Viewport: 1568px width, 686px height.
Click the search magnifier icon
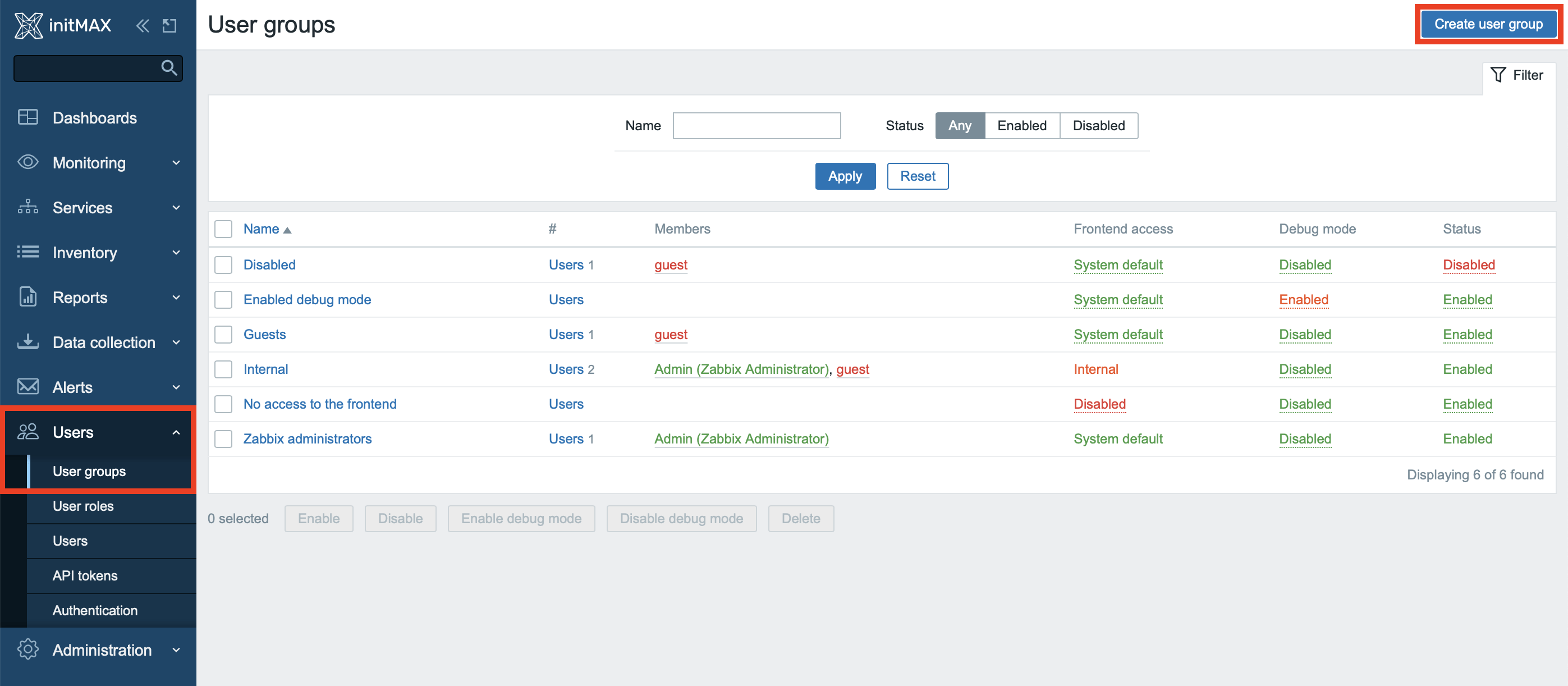click(168, 67)
